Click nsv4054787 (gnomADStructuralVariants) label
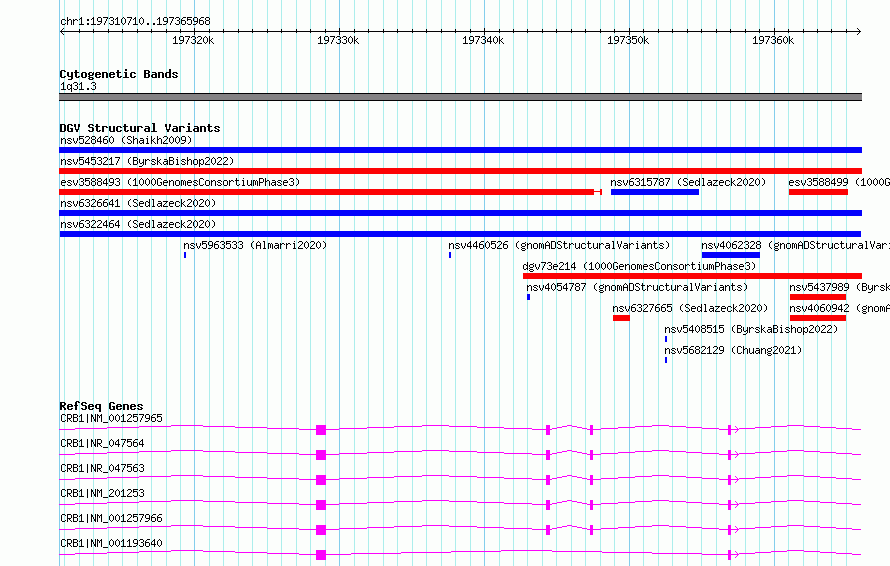This screenshot has height=566, width=890. coord(637,287)
